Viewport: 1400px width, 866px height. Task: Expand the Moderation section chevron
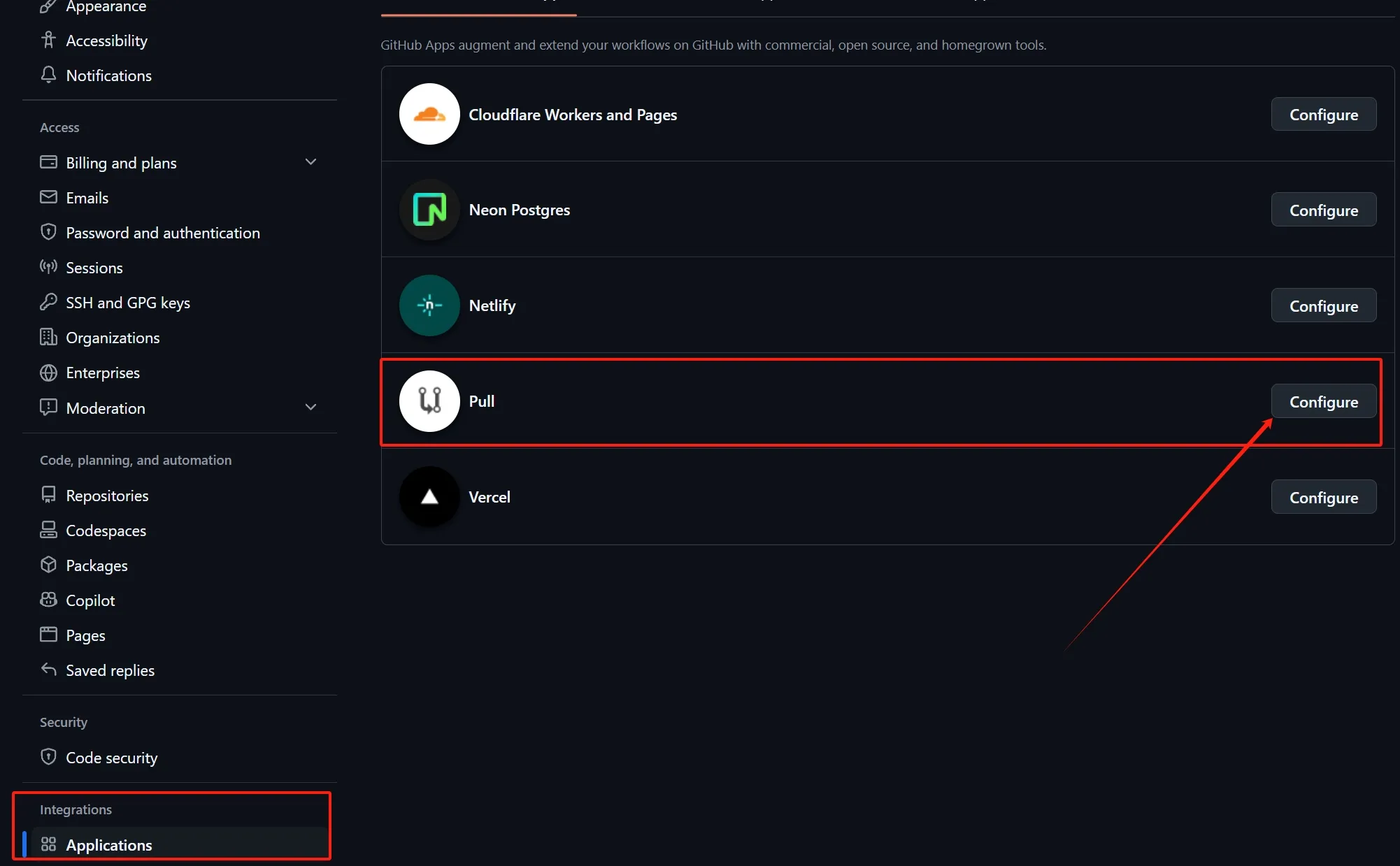[311, 407]
